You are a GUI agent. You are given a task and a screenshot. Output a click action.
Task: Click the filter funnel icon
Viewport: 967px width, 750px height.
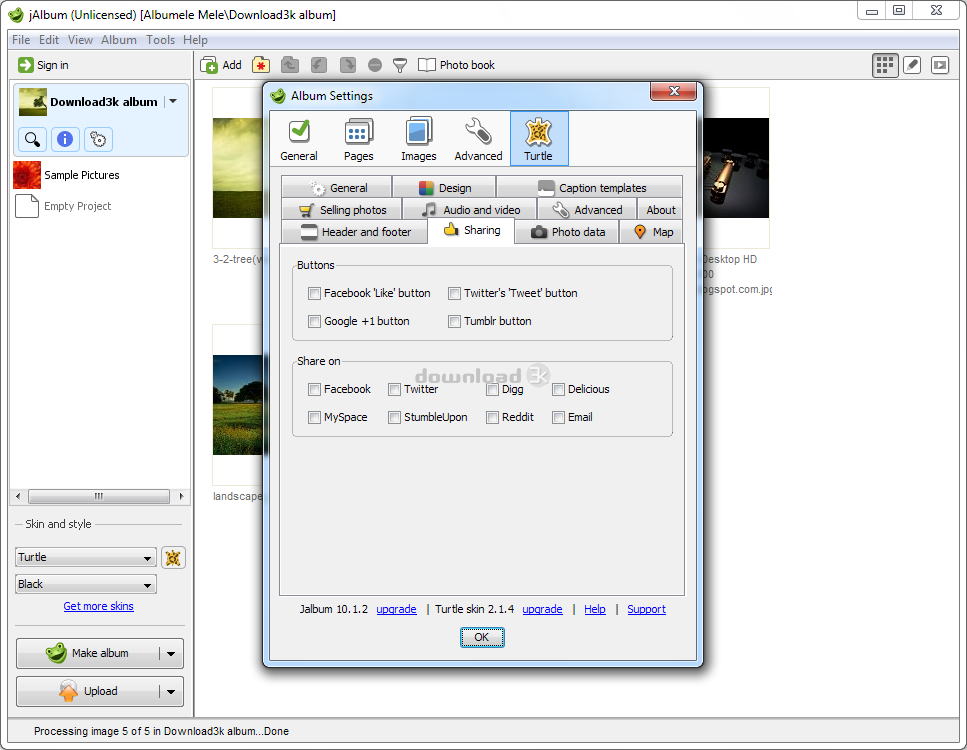coord(400,65)
